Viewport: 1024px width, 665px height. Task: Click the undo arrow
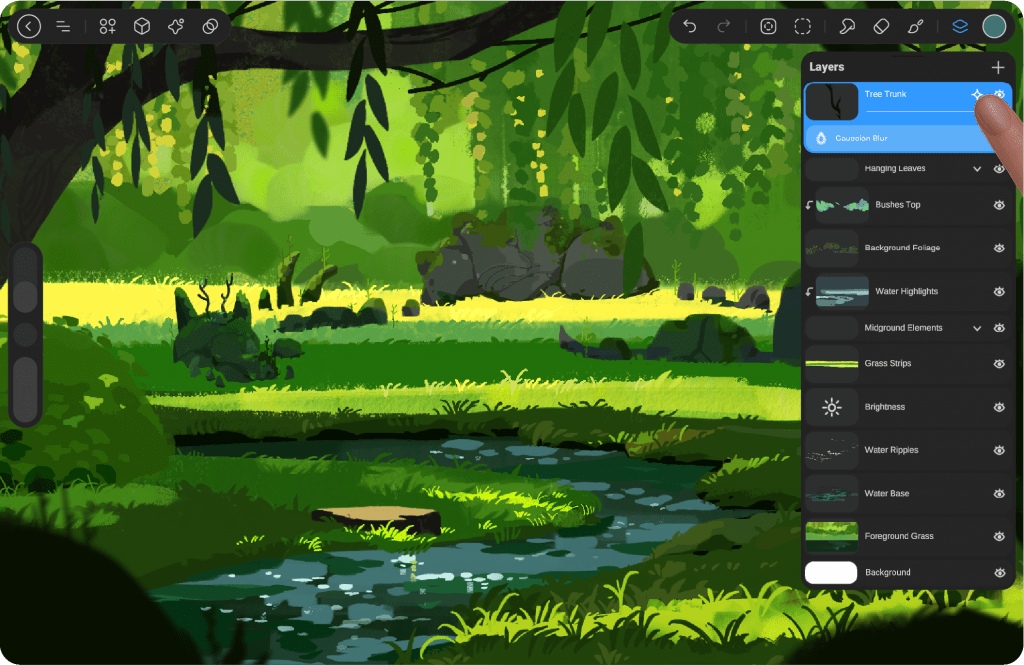coord(690,27)
